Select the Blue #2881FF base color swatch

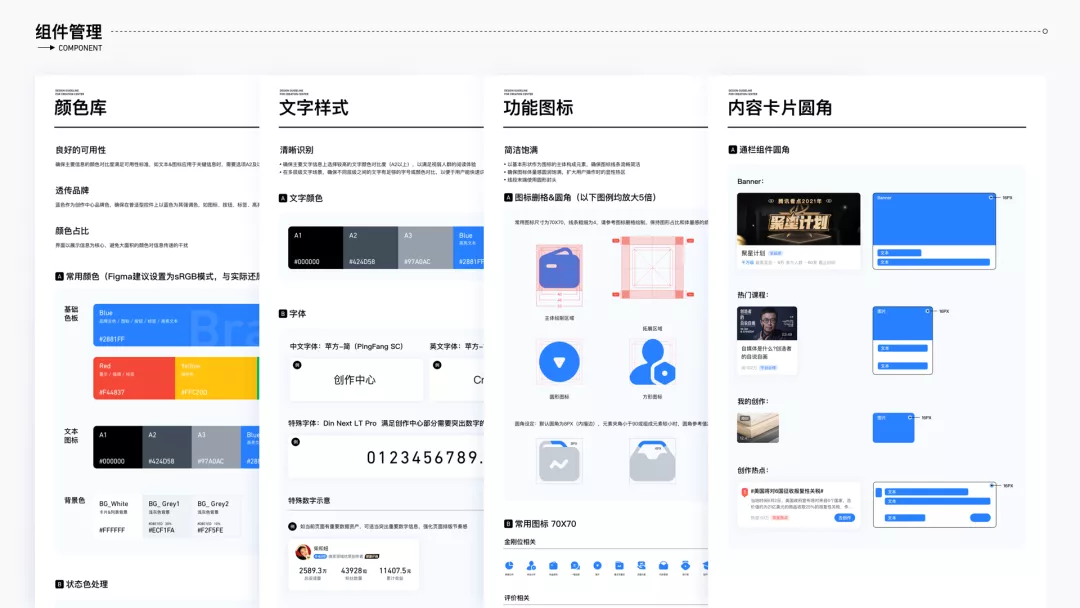[176, 325]
